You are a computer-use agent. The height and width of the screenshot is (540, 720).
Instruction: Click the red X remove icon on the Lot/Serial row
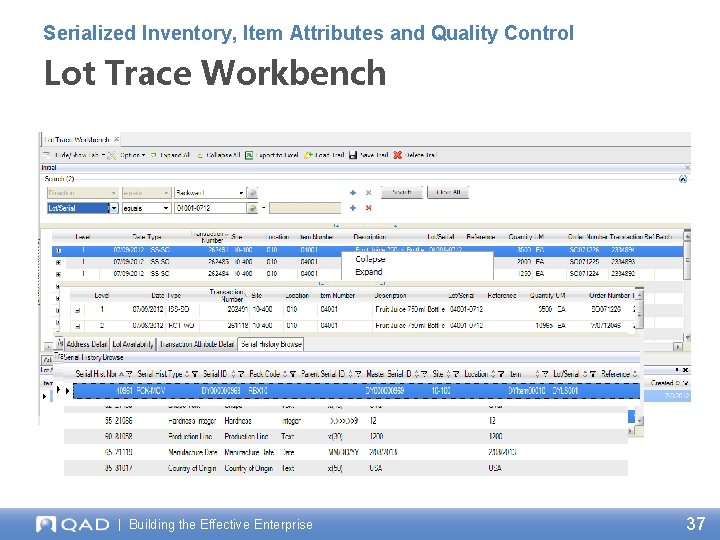tap(368, 208)
